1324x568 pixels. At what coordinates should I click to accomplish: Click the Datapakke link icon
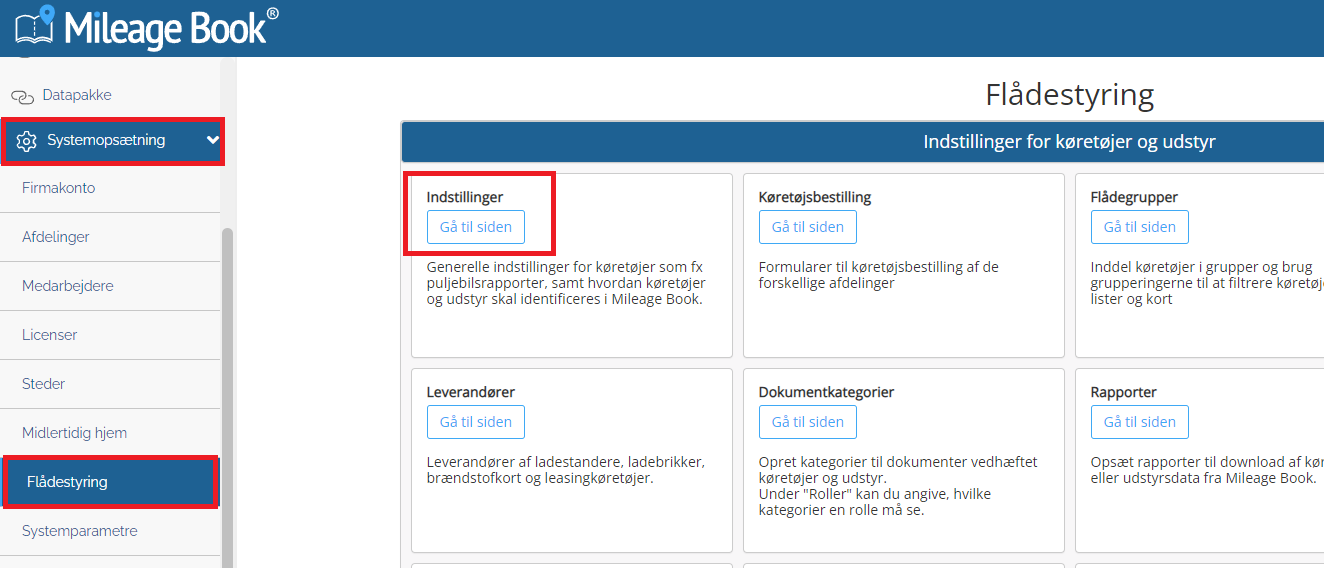pyautogui.click(x=22, y=96)
